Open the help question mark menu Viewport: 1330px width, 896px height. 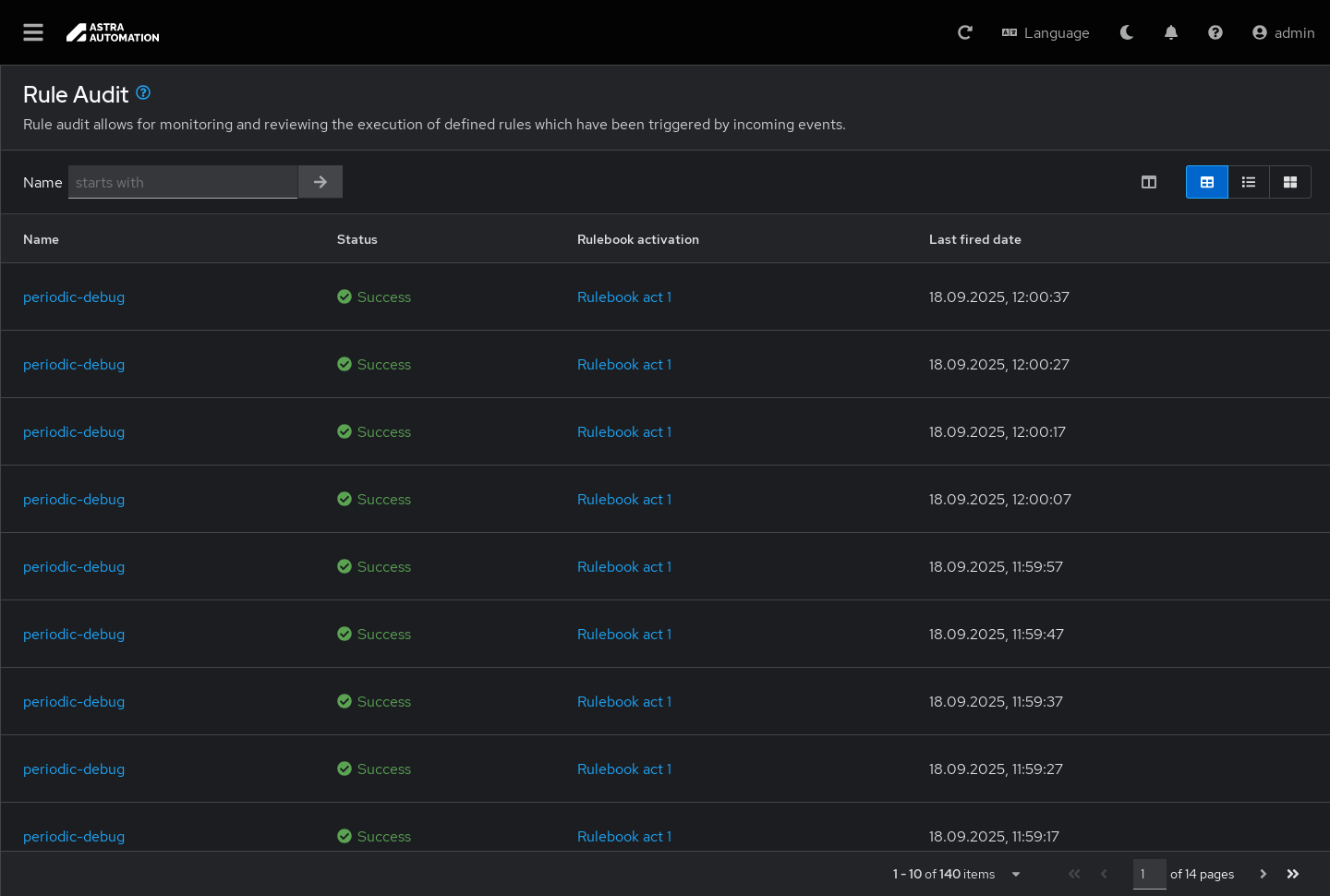coord(1215,32)
